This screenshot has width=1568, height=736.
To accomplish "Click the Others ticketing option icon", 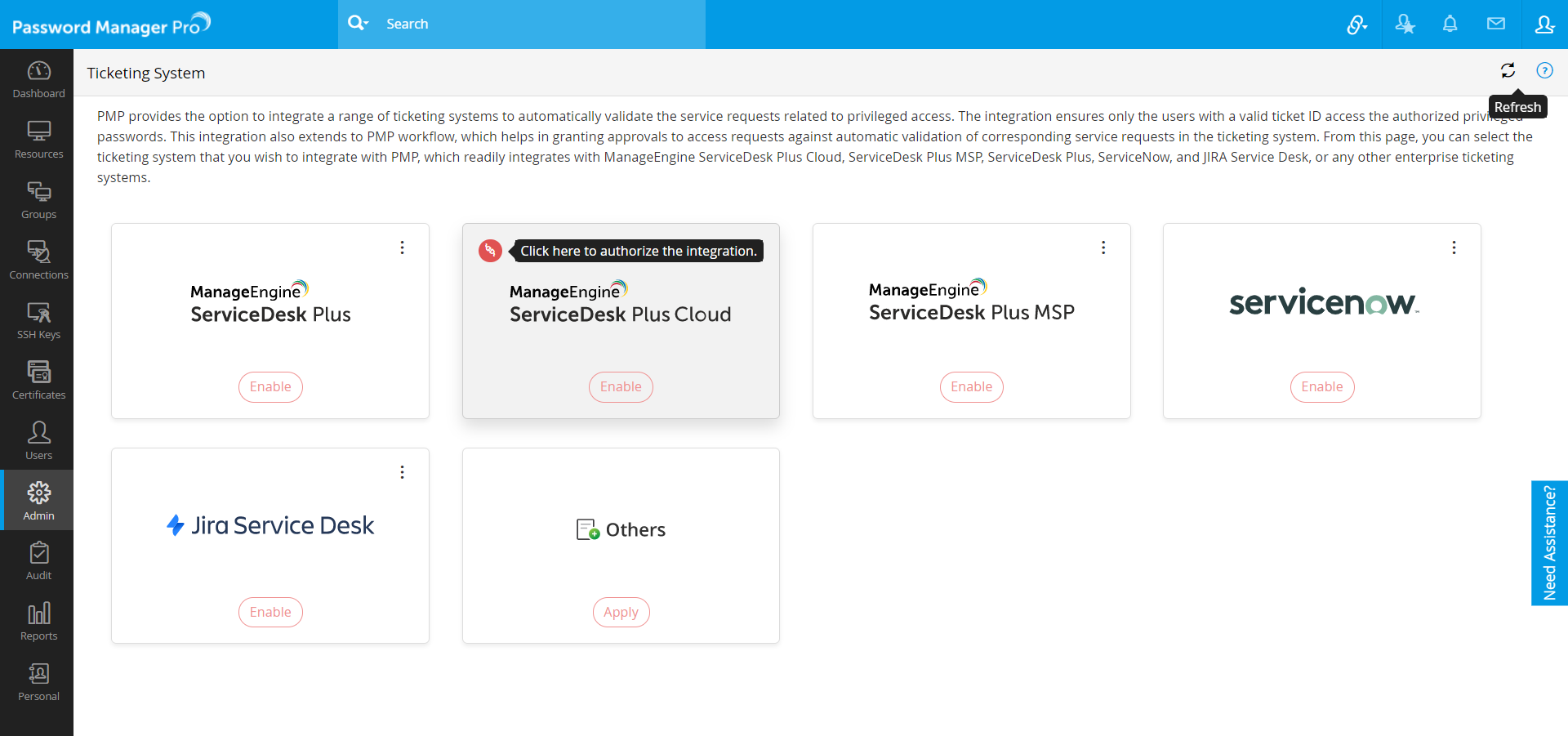I will pos(588,529).
